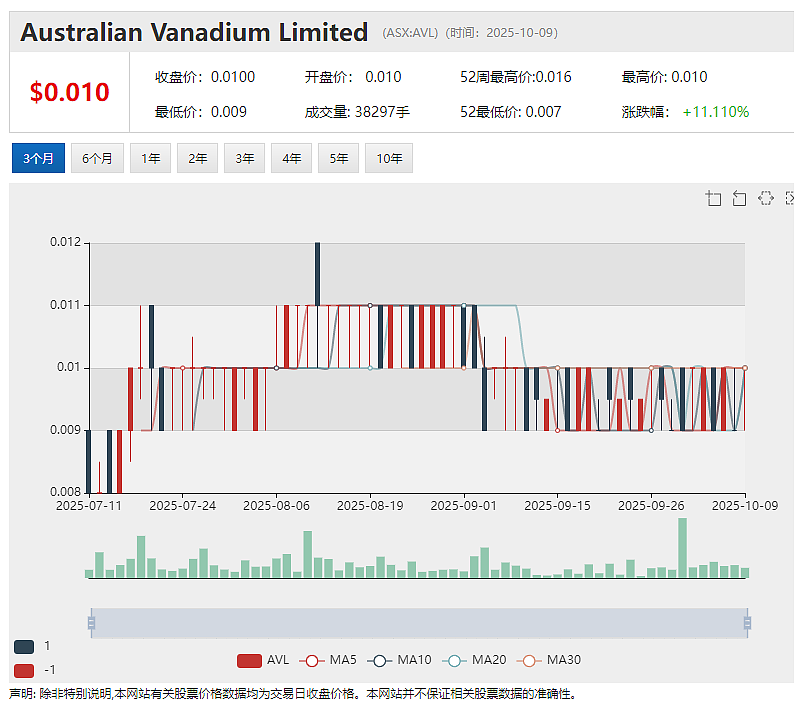This screenshot has width=806, height=714.
Task: Select the 3个月 time range tab
Action: tap(39, 158)
